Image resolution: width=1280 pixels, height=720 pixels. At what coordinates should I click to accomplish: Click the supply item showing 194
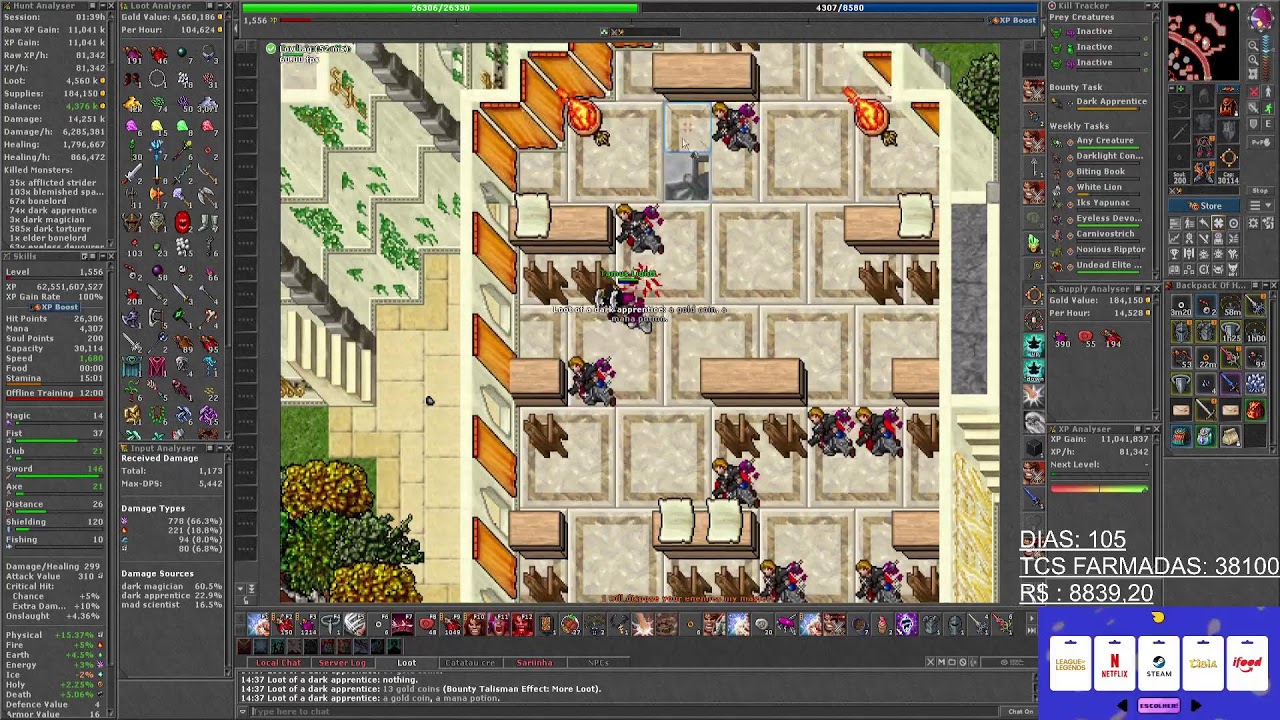tap(1112, 339)
